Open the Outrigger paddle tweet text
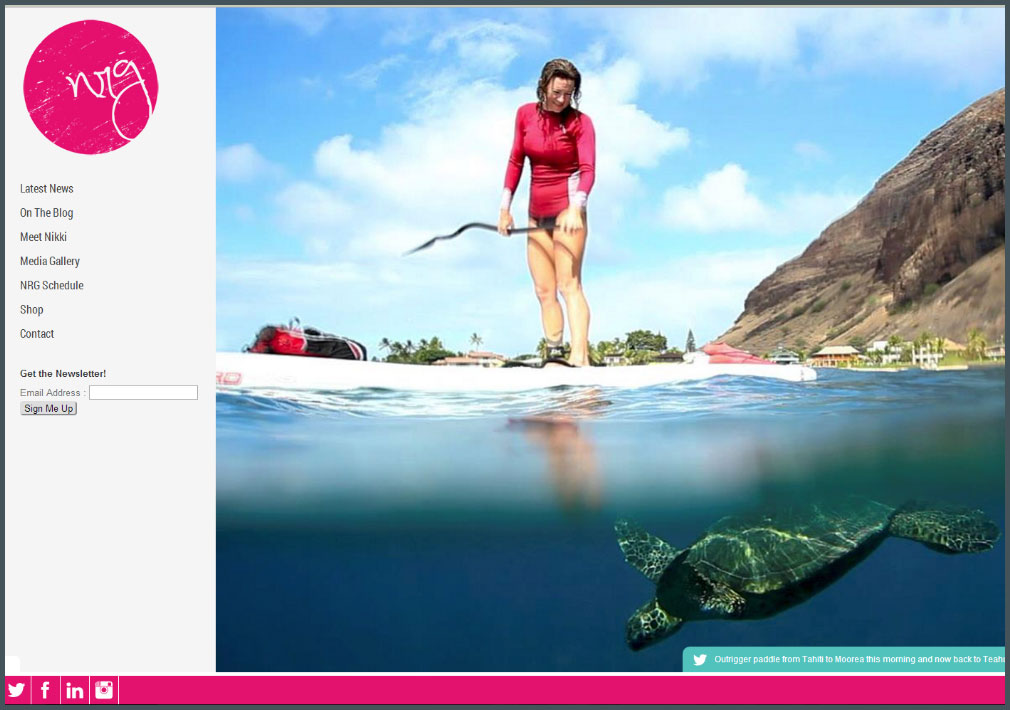 (x=859, y=660)
